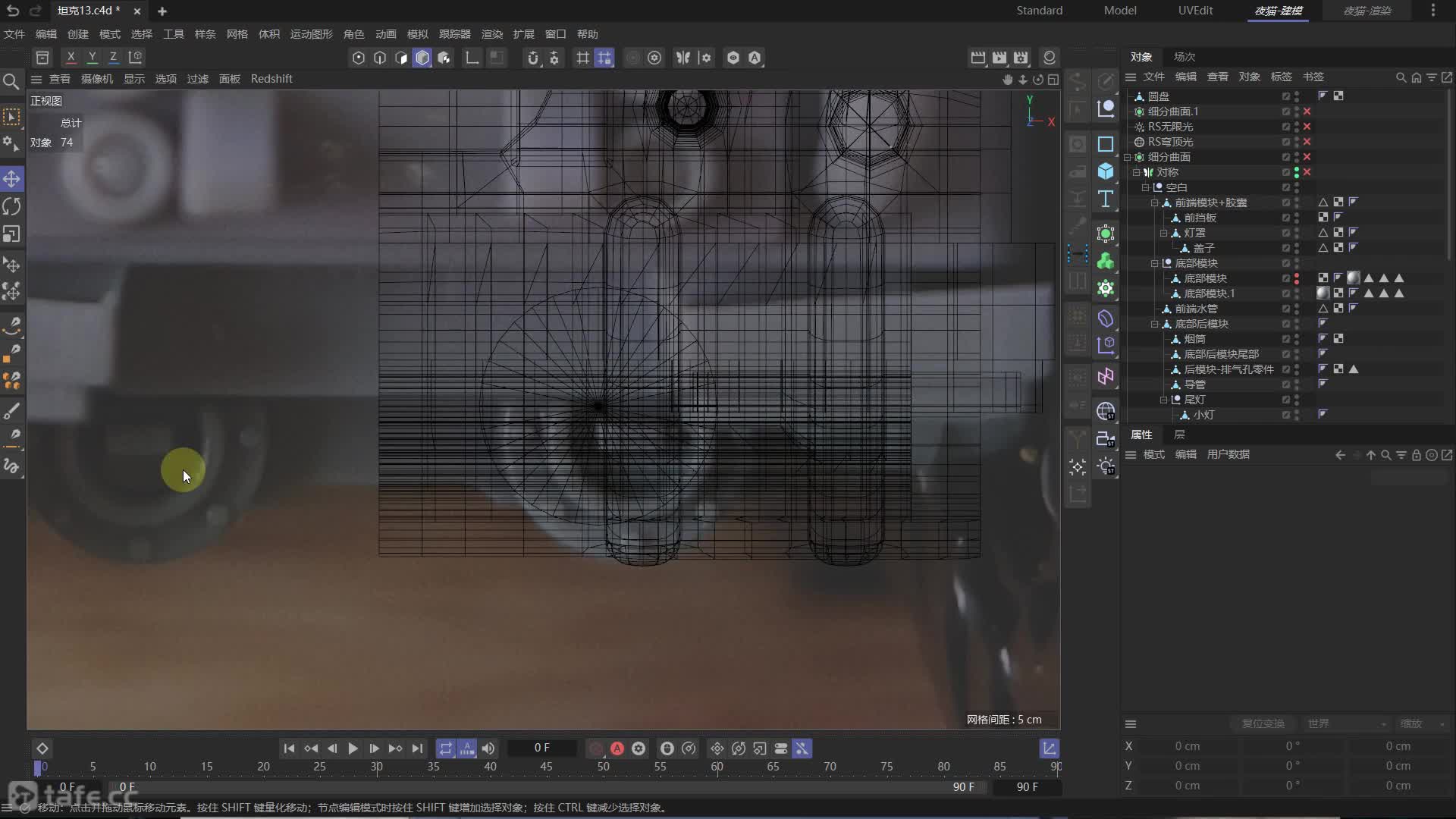Click the render to picture viewer icon
The height and width of the screenshot is (819, 1456).
click(999, 58)
